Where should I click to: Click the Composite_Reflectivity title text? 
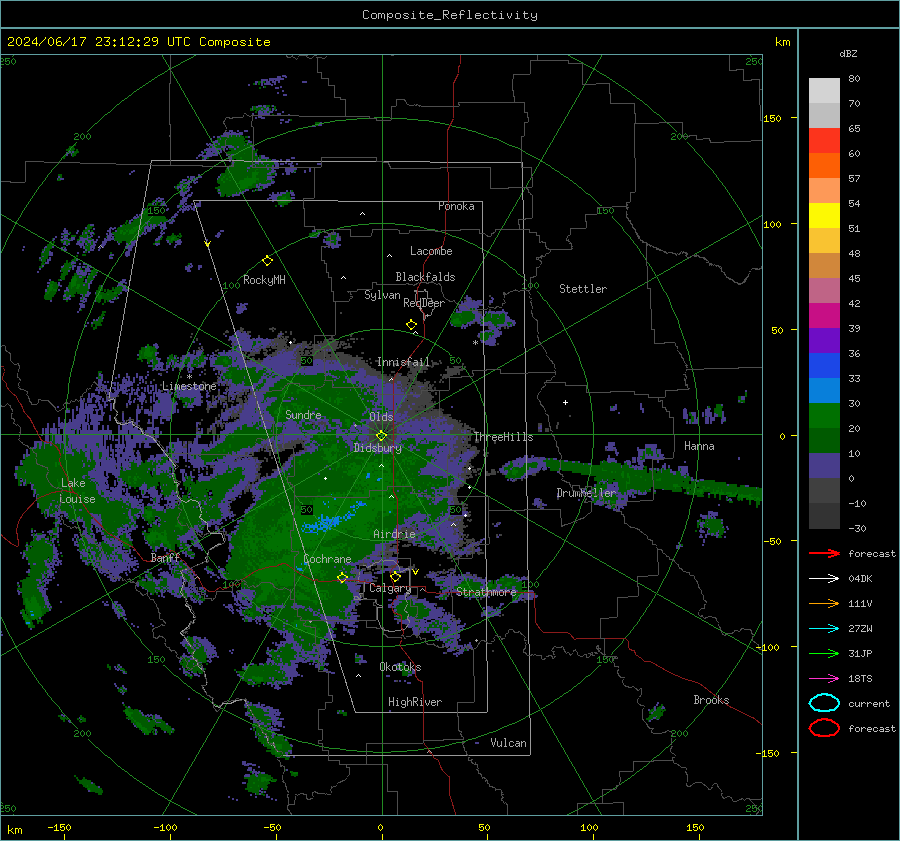click(450, 15)
